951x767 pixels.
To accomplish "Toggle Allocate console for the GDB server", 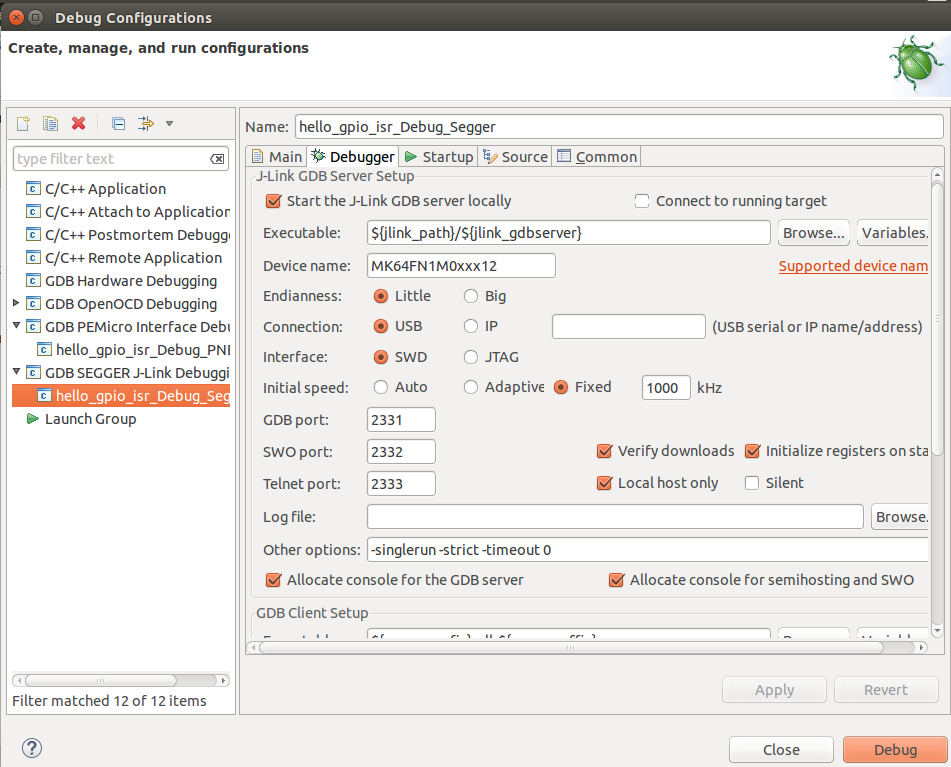I will pos(274,580).
